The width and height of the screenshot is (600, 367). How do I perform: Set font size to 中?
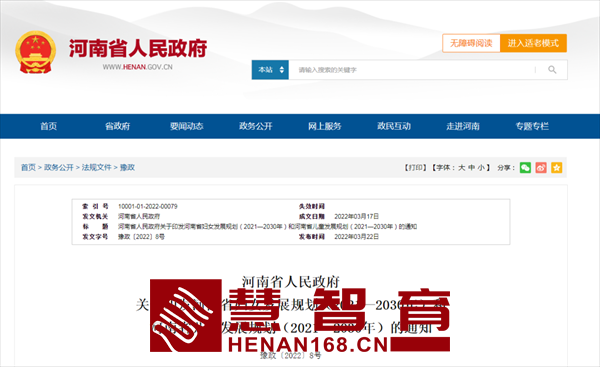[471, 168]
